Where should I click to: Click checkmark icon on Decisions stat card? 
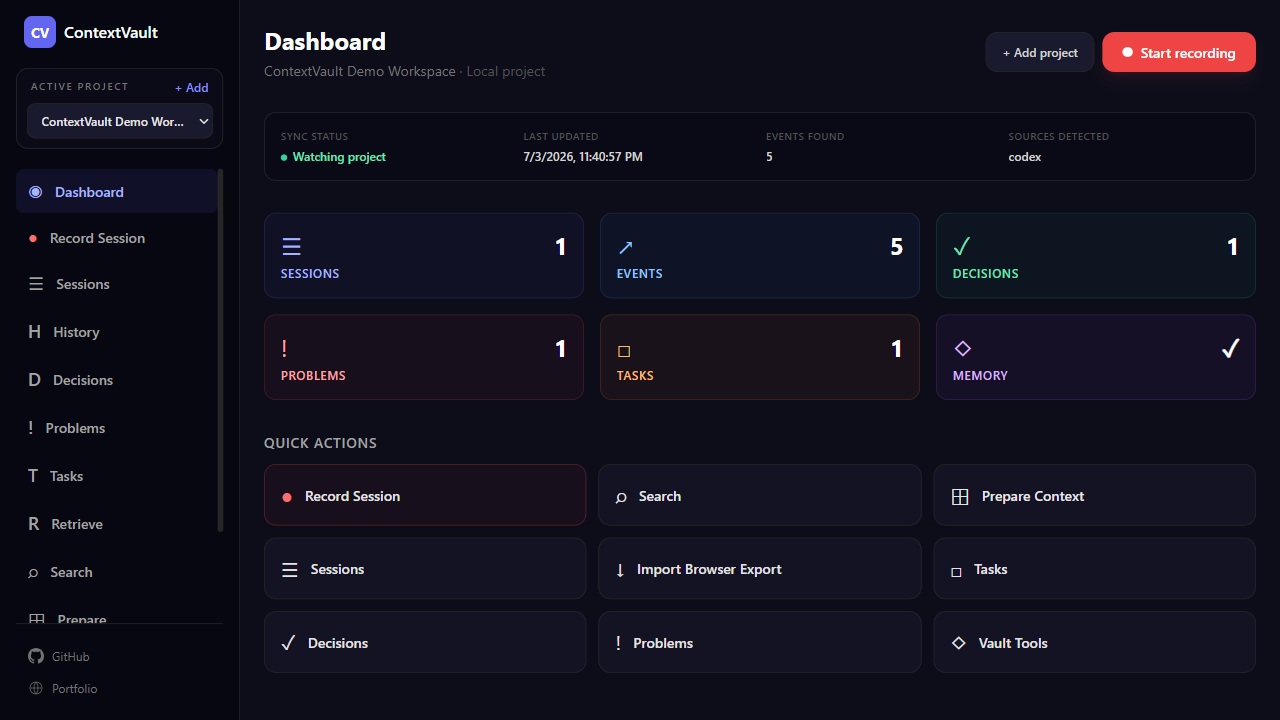(962, 246)
